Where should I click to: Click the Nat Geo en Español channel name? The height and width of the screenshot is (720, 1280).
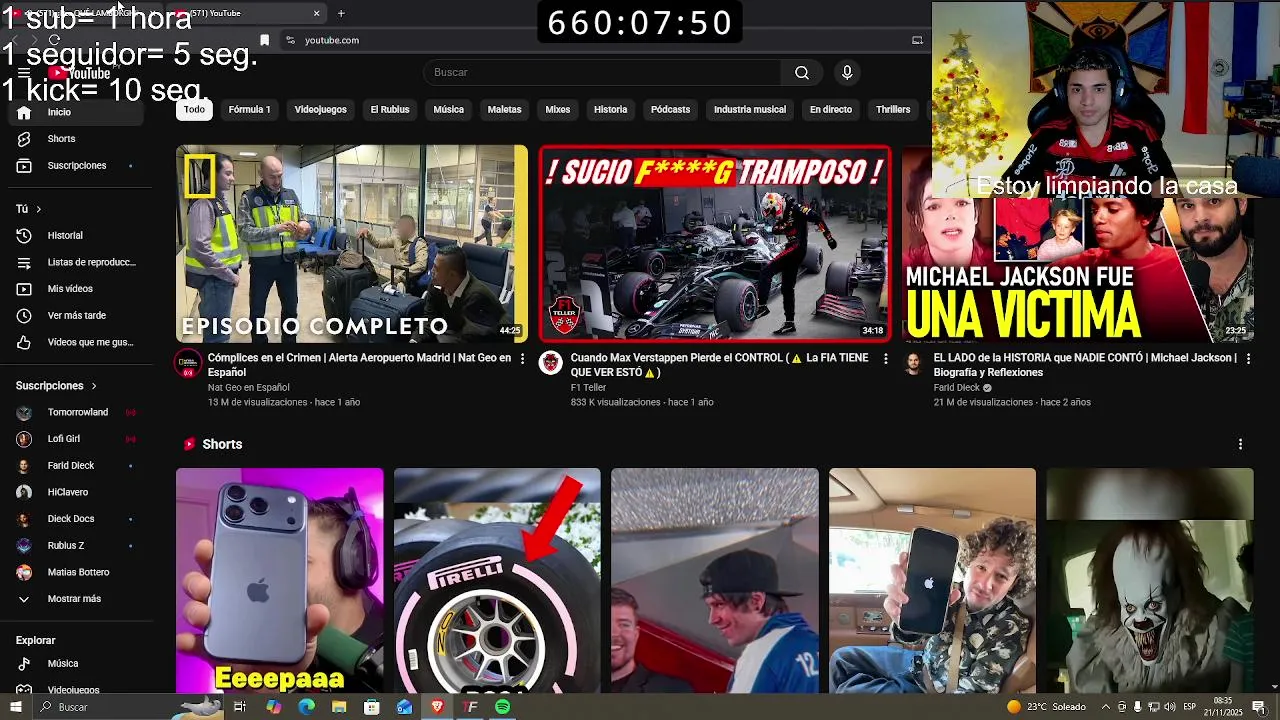click(249, 388)
